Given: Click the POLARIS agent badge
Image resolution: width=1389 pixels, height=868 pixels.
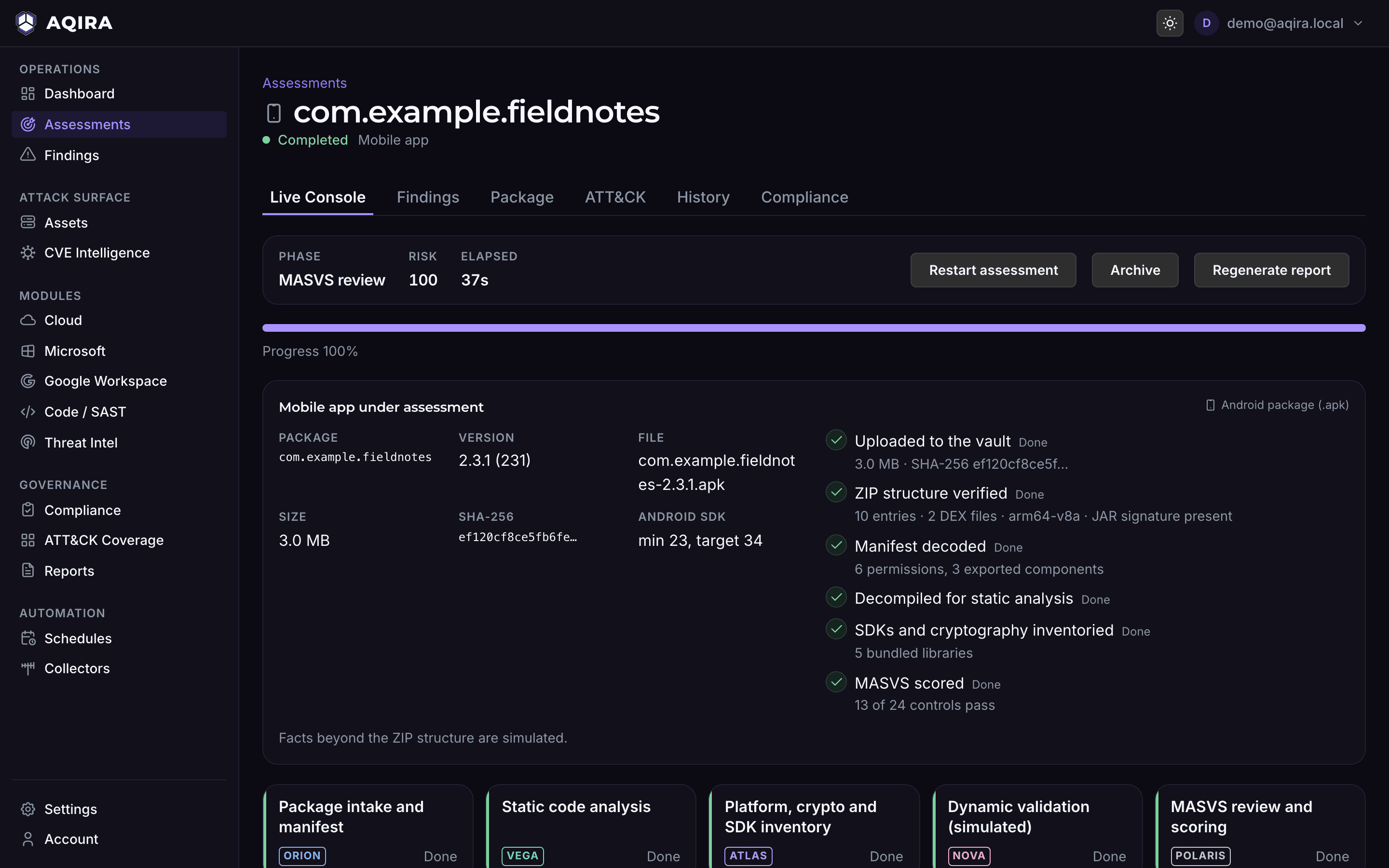Looking at the screenshot, I should (x=1200, y=855).
